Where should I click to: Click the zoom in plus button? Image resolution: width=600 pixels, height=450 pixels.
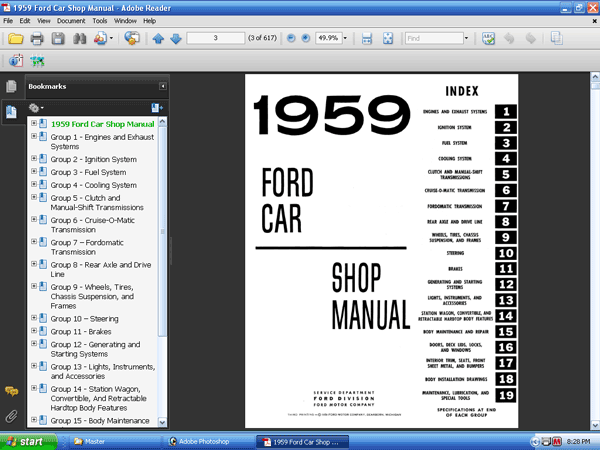305,38
